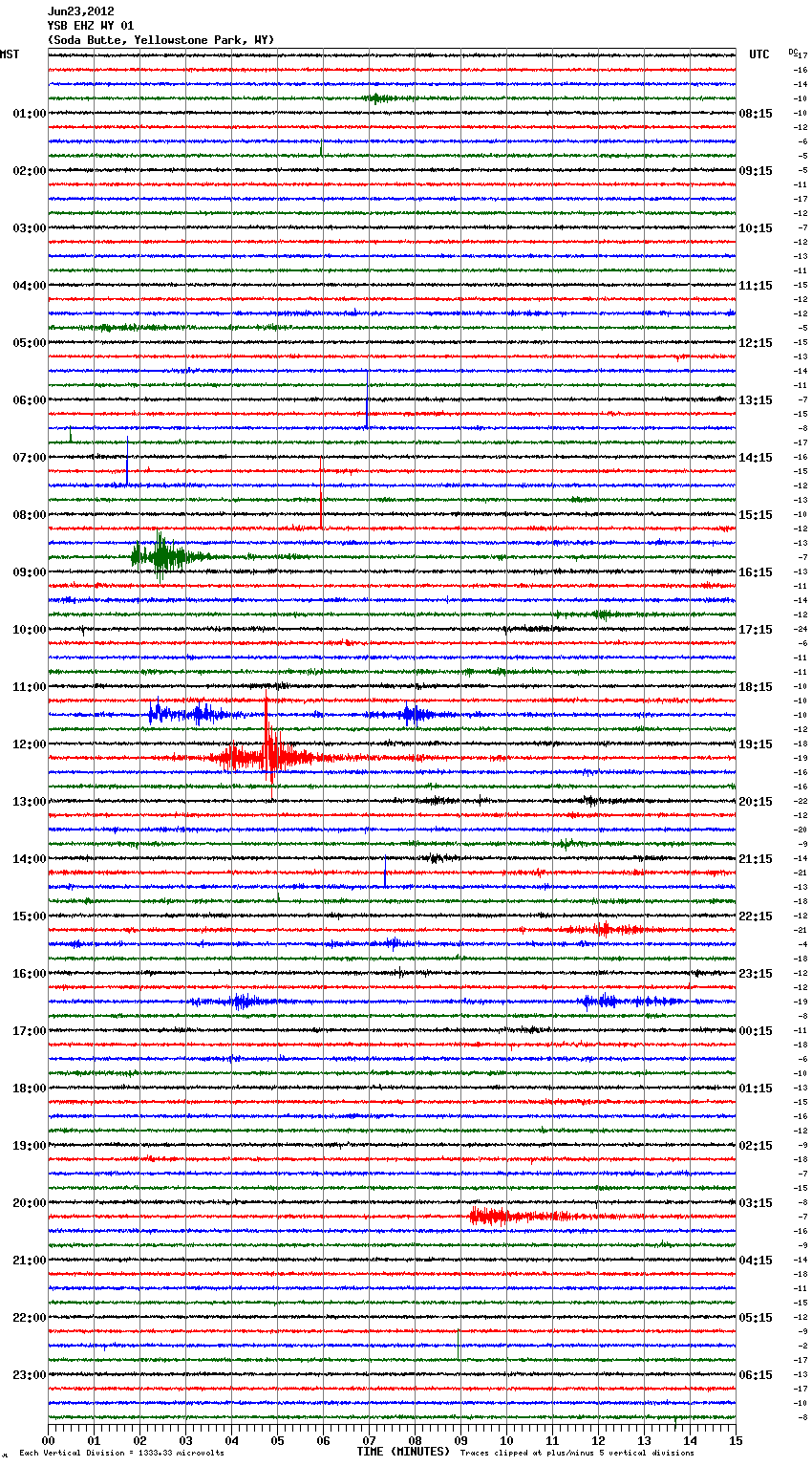The height and width of the screenshot is (1466, 812).
Task: Select the 15:00 MST time label
Action: (29, 916)
